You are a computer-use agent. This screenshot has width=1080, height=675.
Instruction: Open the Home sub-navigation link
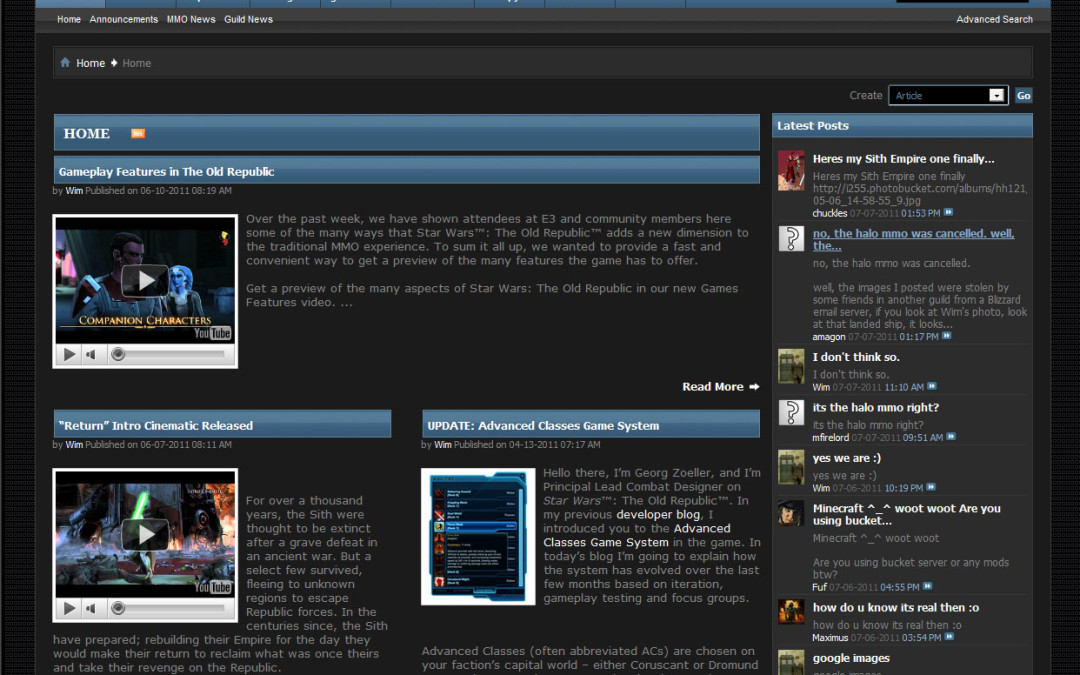(x=69, y=19)
